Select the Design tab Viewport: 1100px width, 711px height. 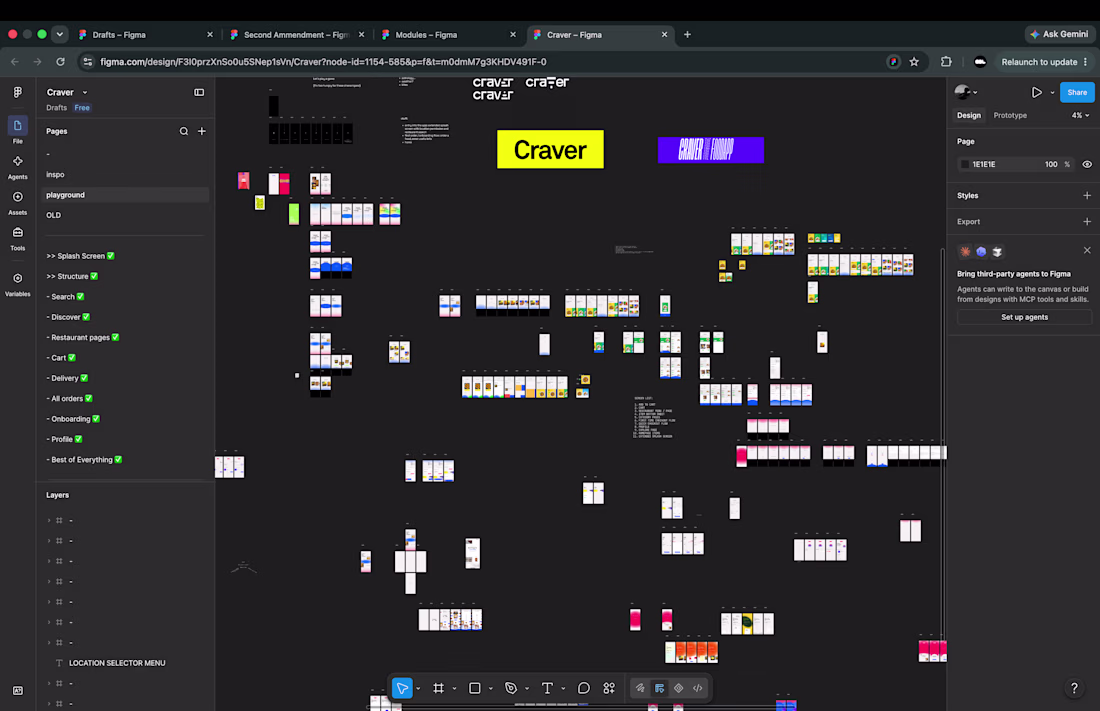point(969,115)
